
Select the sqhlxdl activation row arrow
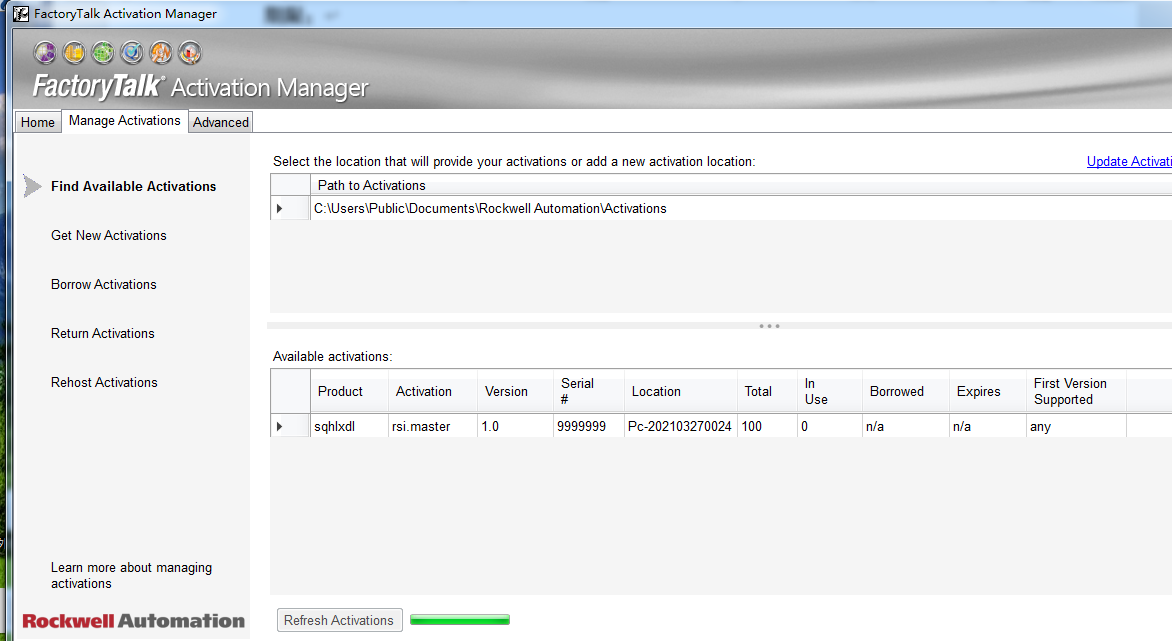coord(280,427)
